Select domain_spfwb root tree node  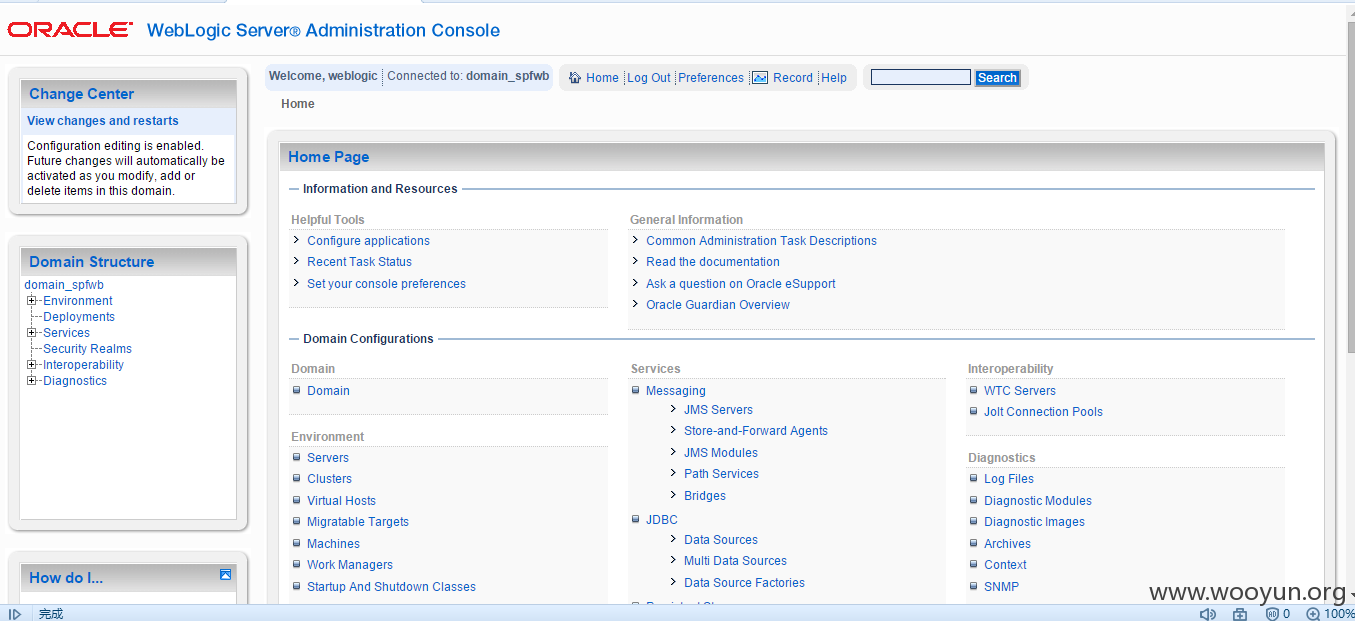[x=64, y=285]
